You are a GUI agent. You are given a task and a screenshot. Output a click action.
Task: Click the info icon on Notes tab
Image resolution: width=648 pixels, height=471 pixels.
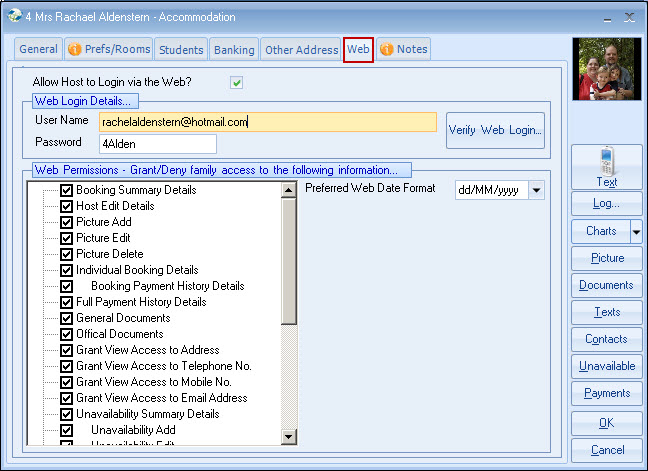pos(387,49)
